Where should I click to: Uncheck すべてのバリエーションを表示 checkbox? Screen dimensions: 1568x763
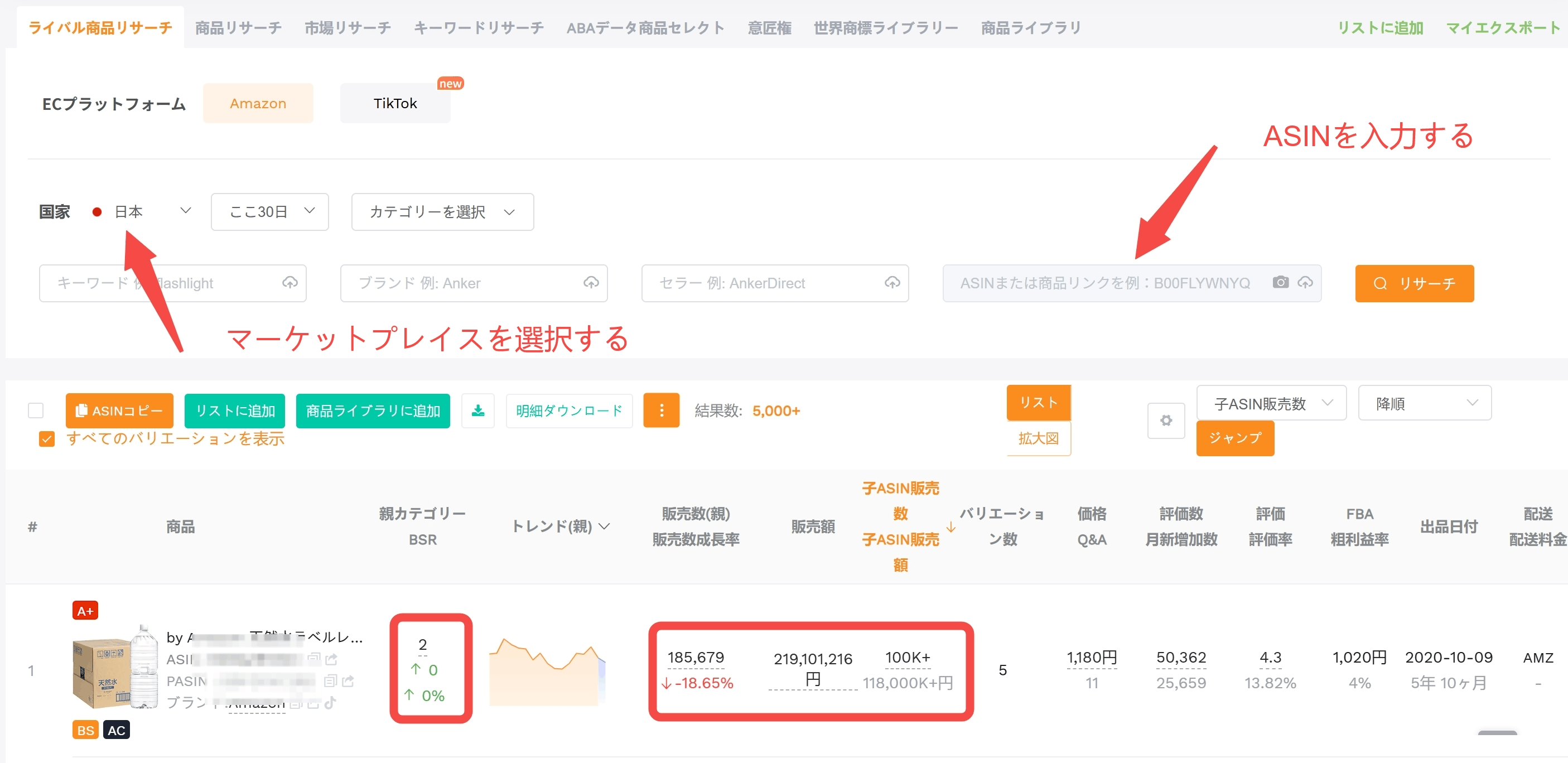pos(47,439)
